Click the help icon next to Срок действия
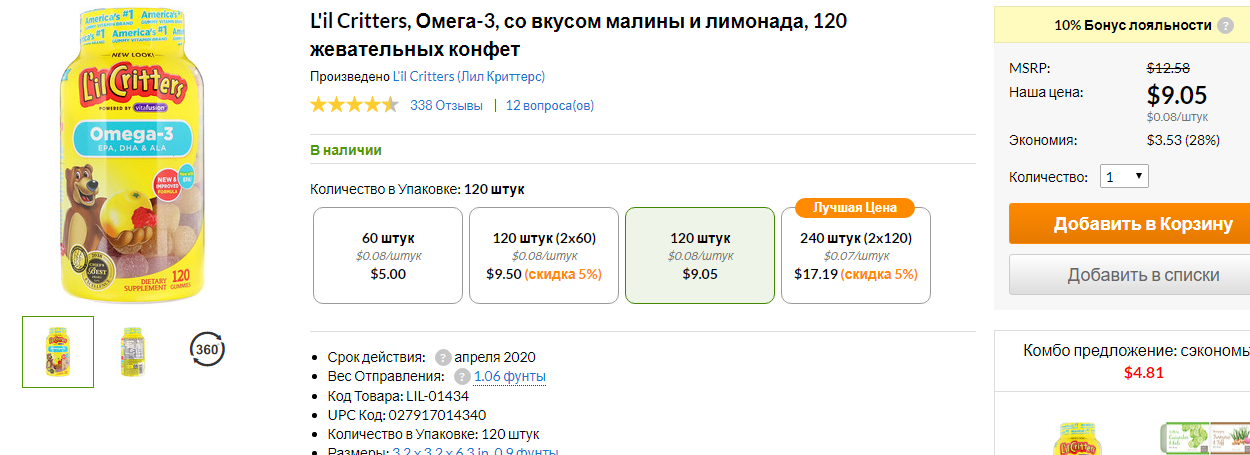This screenshot has width=1250, height=455. point(443,357)
